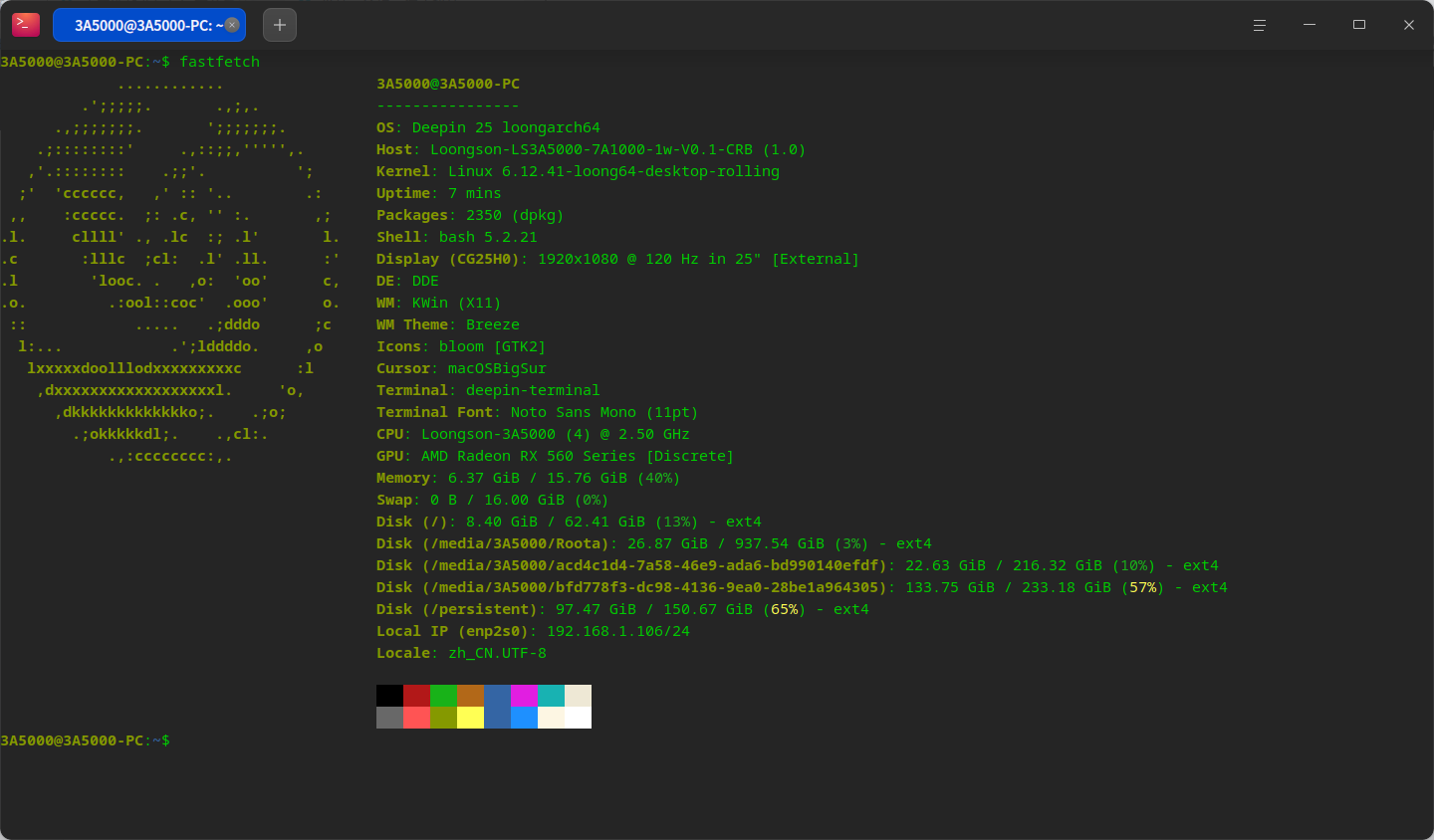The width and height of the screenshot is (1434, 840).
Task: Click the 'WM Theme: Breeze' line
Action: tap(448, 324)
